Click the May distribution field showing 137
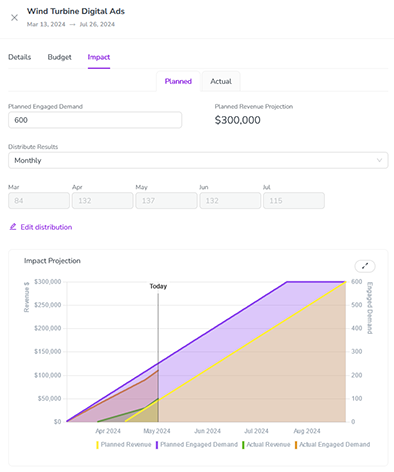394x472 pixels. pyautogui.click(x=166, y=201)
